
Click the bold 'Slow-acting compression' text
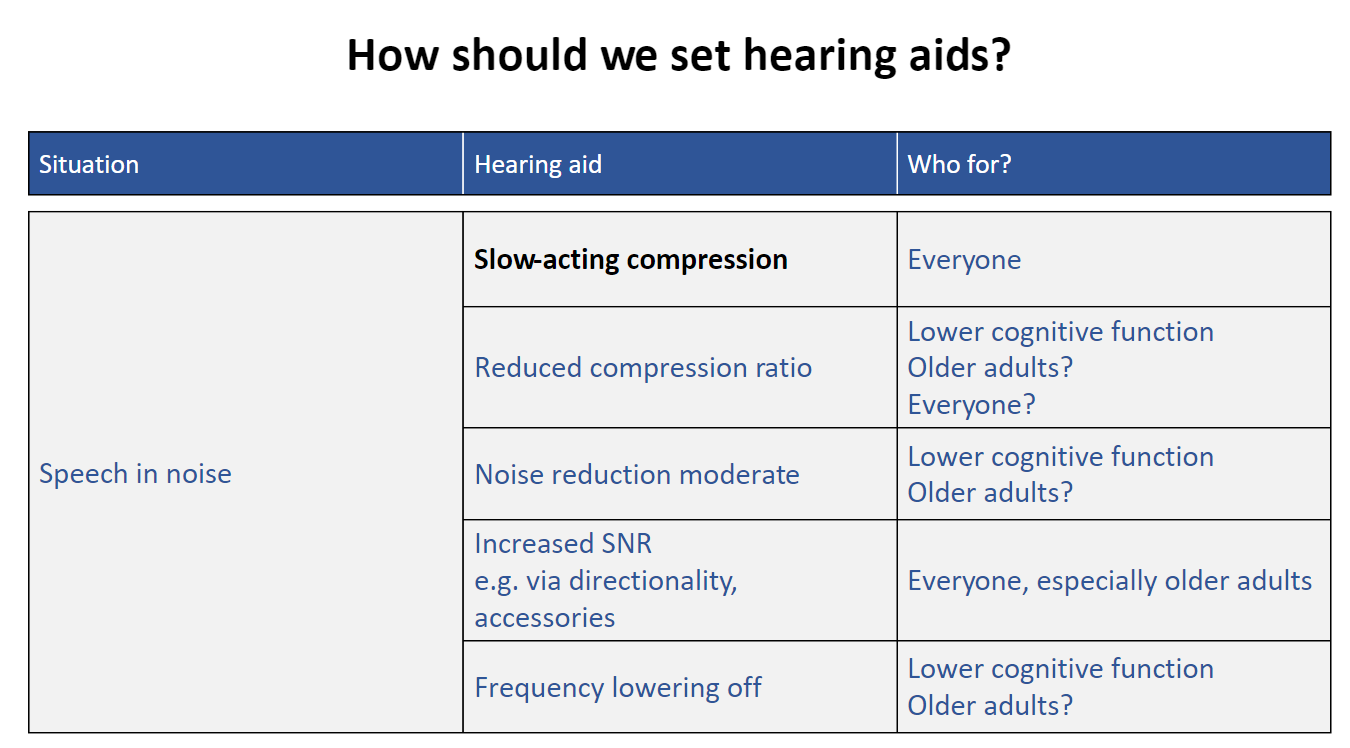(x=631, y=260)
